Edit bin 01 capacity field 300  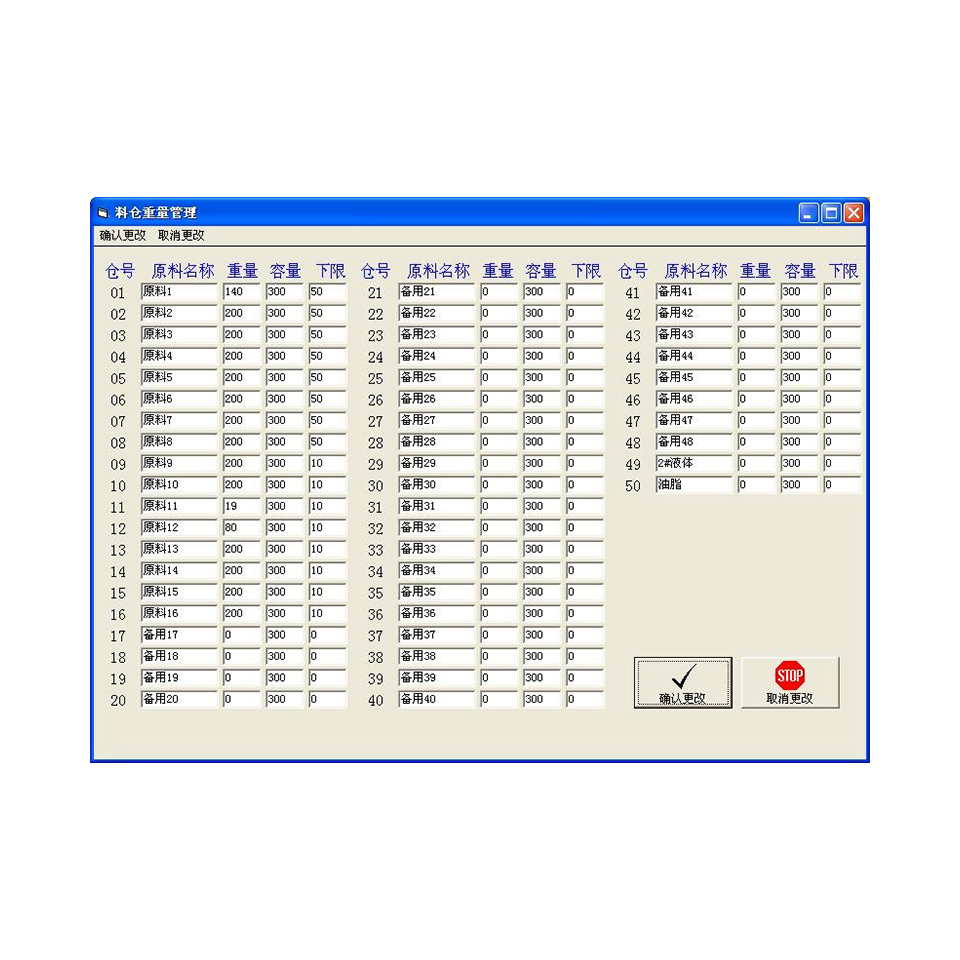pos(285,292)
